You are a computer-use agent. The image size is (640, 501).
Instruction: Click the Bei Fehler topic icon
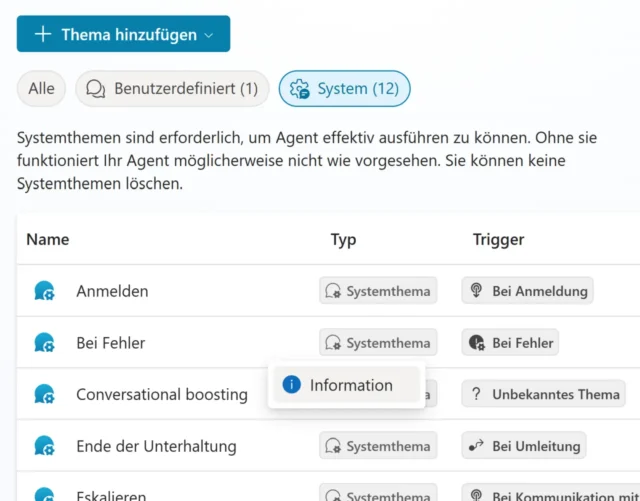[x=44, y=343]
